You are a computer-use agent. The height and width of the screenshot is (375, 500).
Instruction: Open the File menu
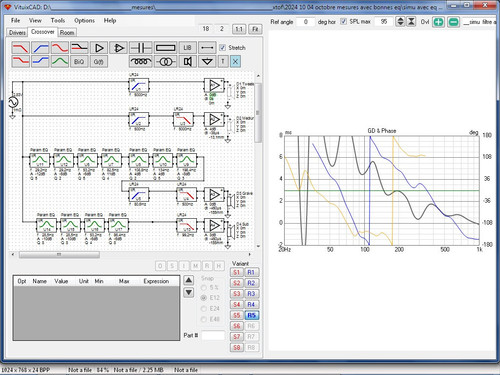point(16,20)
